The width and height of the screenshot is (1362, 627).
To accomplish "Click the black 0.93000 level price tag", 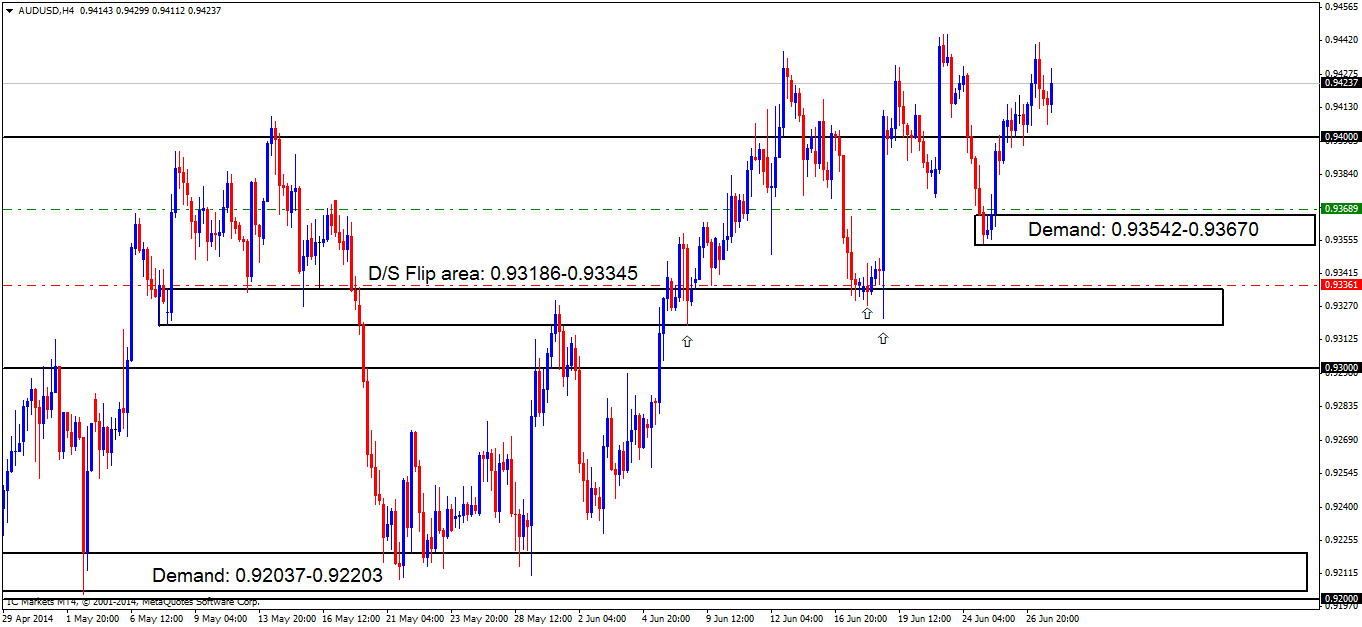I will click(1341, 369).
